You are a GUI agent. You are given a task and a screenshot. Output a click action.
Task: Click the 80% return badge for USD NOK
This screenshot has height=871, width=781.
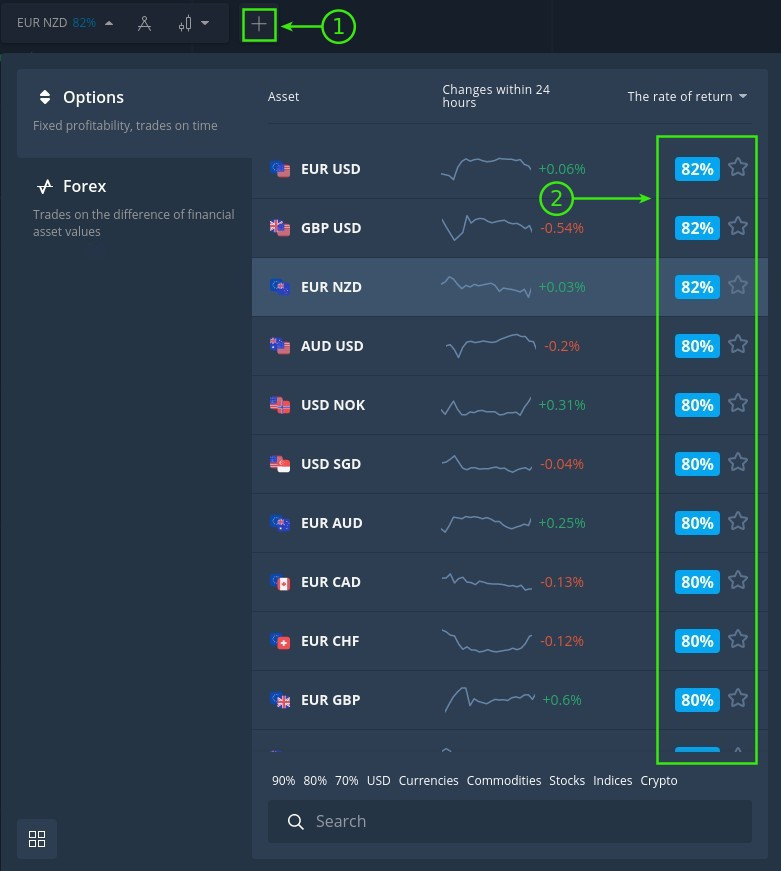tap(697, 405)
